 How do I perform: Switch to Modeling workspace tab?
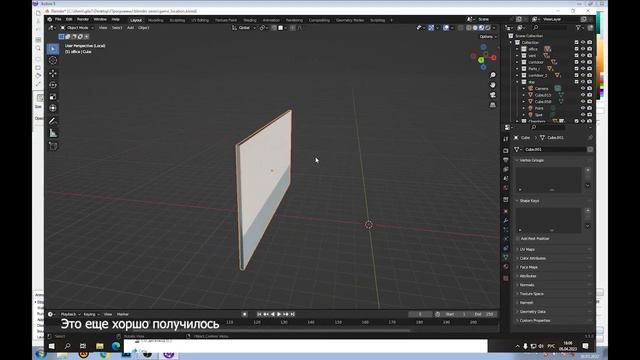(x=156, y=20)
